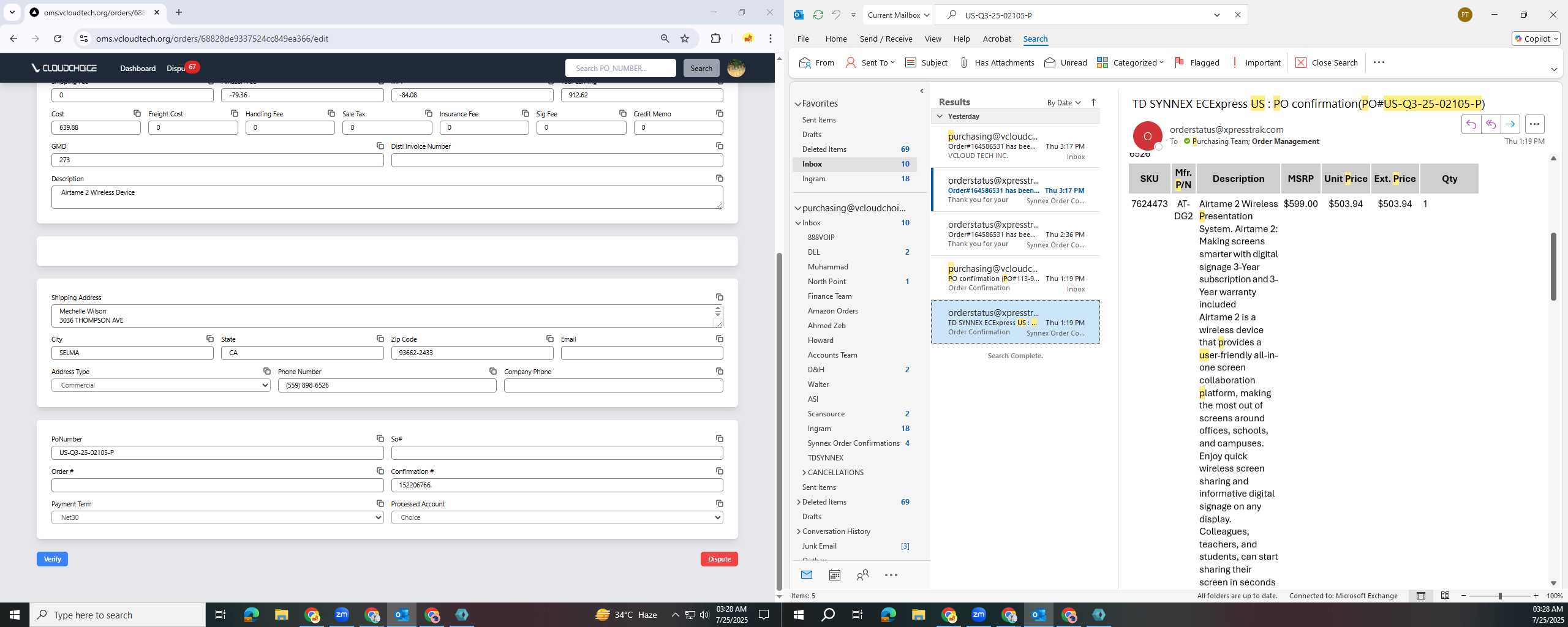Click Close Search in Outlook ribbon

coord(1327,62)
